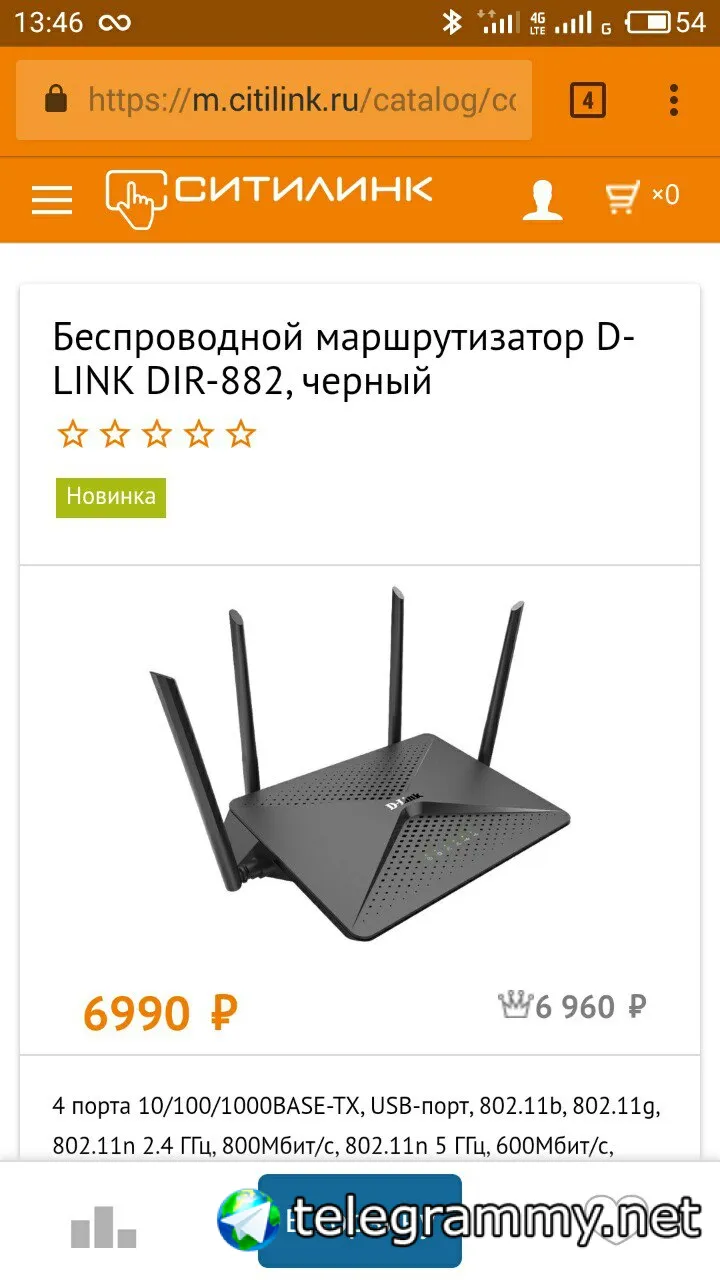Tap the padlock security icon in address bar
The width and height of the screenshot is (720, 1280).
[x=56, y=99]
